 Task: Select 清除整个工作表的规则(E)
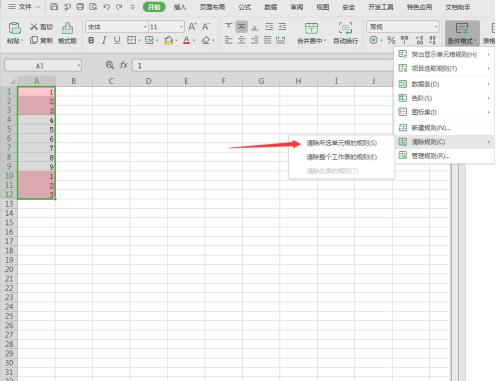click(x=342, y=157)
